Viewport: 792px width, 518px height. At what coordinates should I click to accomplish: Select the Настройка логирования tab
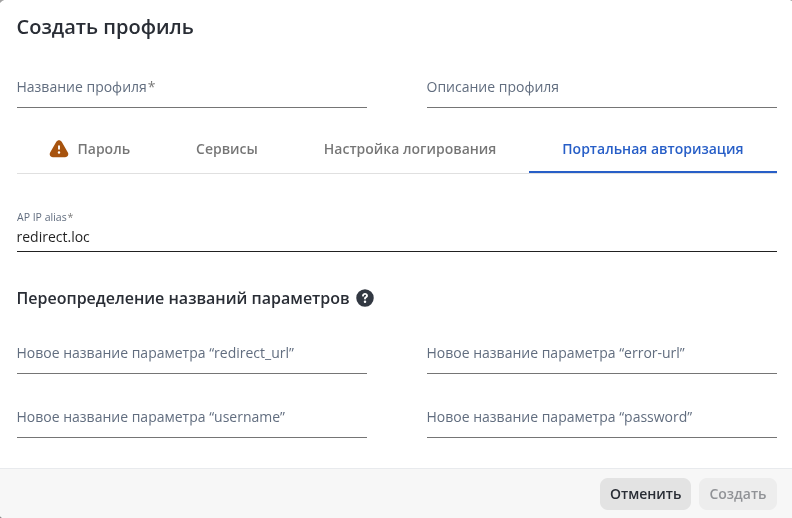(410, 149)
